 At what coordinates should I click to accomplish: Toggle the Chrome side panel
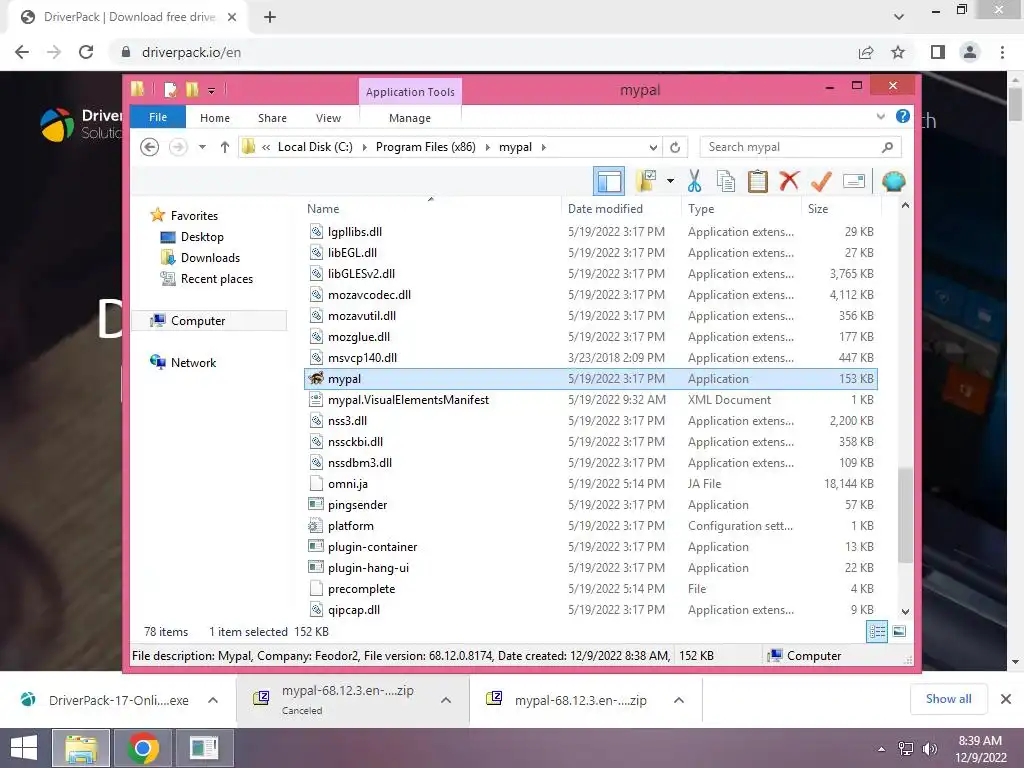pyautogui.click(x=938, y=52)
